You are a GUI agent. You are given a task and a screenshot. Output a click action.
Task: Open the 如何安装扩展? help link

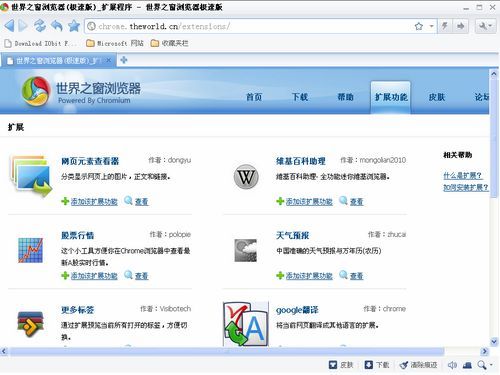pyautogui.click(x=465, y=188)
